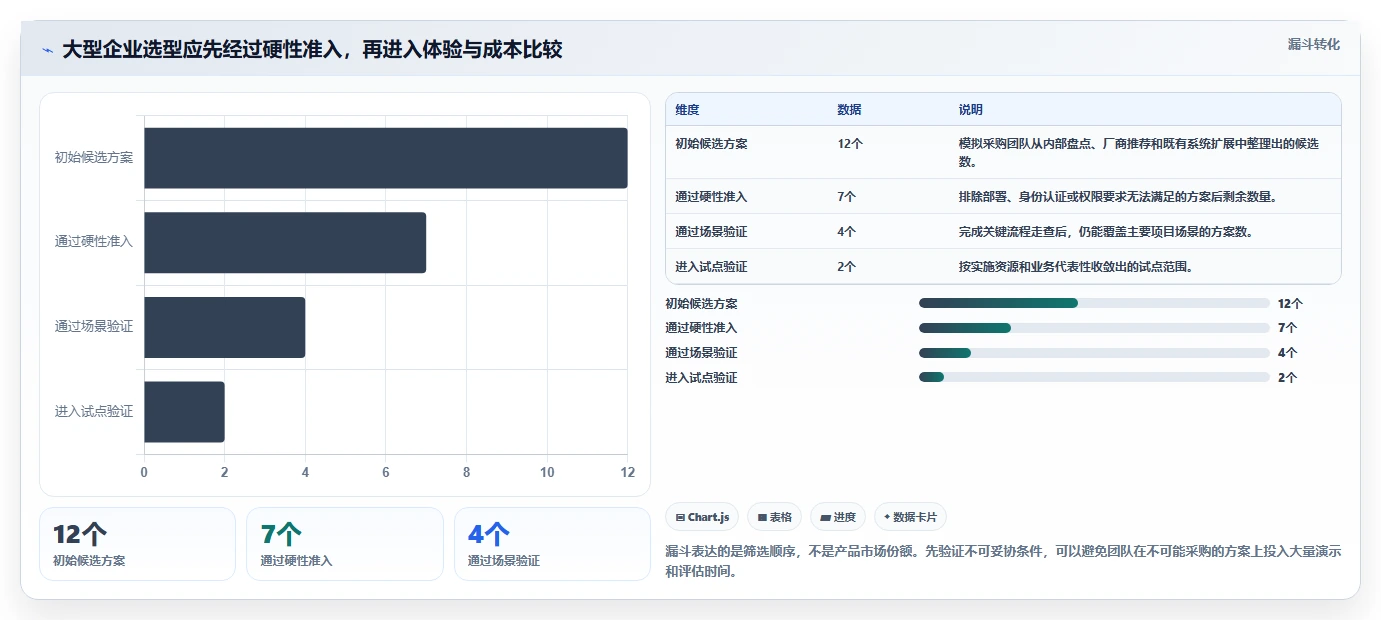The height and width of the screenshot is (620, 1381).
Task: Click description starting 按实施资源
Action: [1076, 267]
